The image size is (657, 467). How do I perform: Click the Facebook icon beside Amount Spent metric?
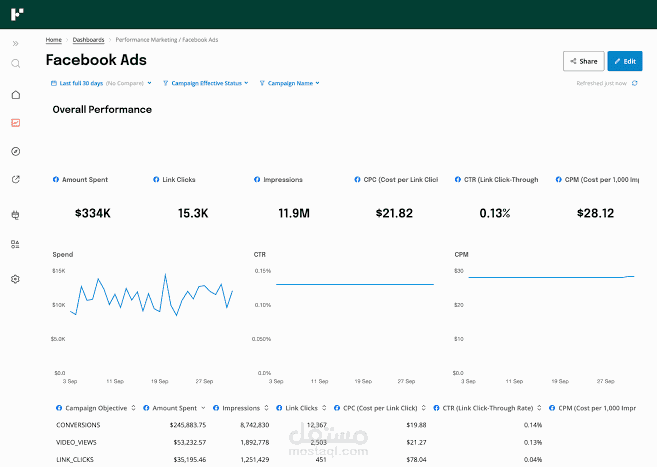point(56,179)
